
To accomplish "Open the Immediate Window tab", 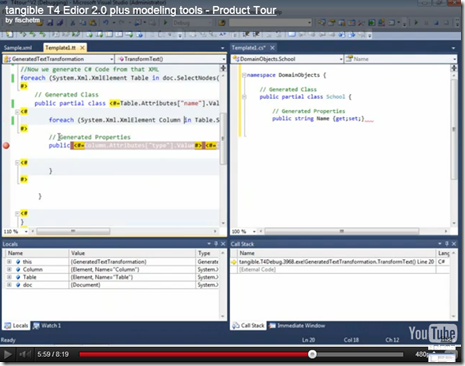I will pyautogui.click(x=297, y=326).
